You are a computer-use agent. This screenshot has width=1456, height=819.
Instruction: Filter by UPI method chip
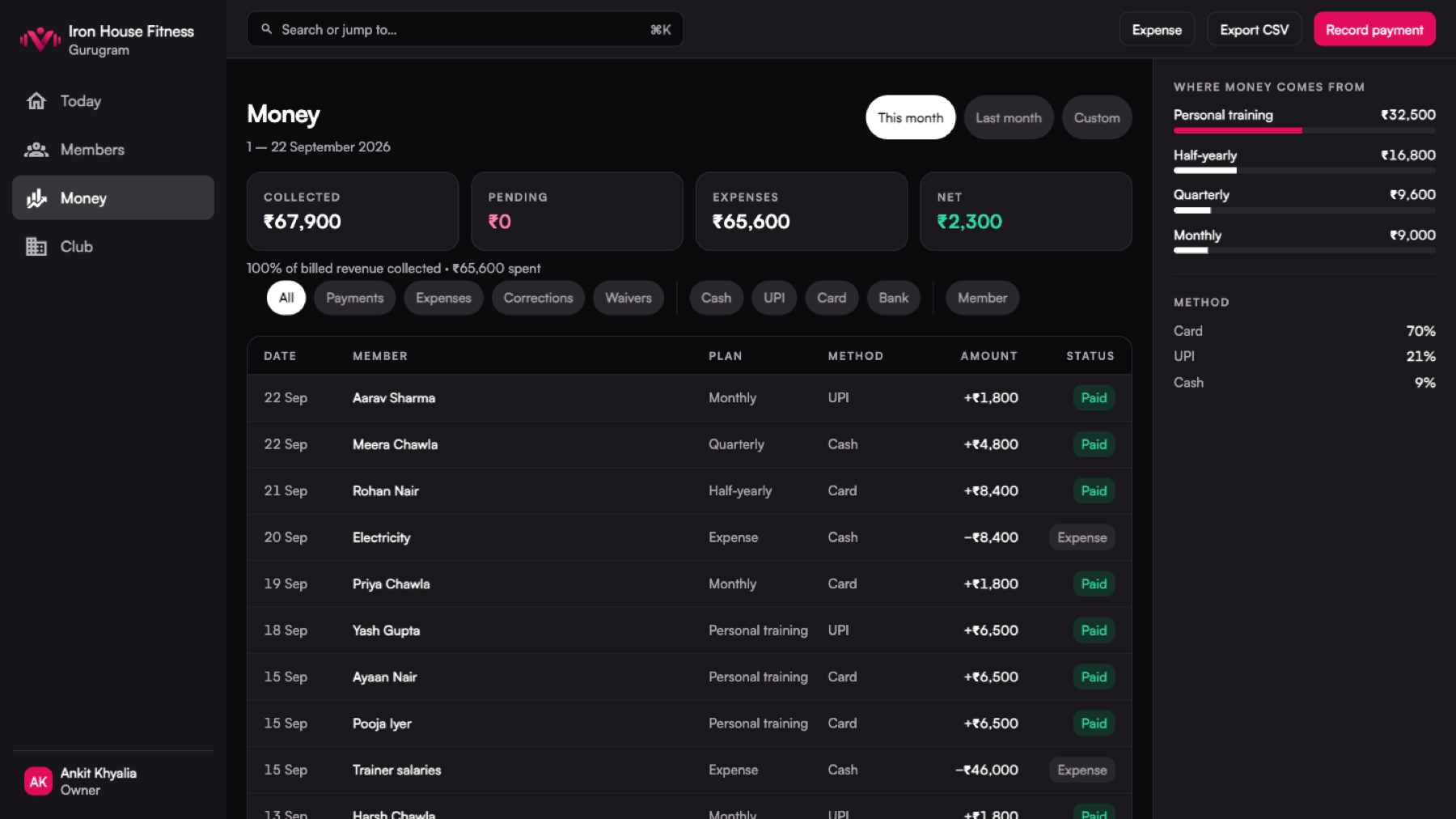[774, 298]
